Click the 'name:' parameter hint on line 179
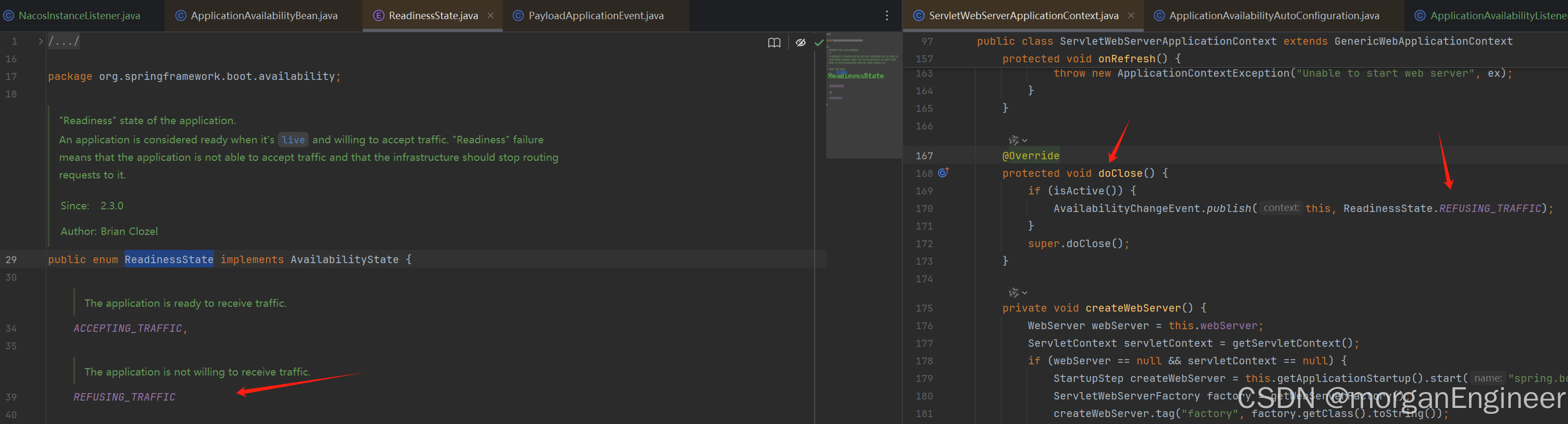The image size is (1568, 424). pyautogui.click(x=1488, y=378)
